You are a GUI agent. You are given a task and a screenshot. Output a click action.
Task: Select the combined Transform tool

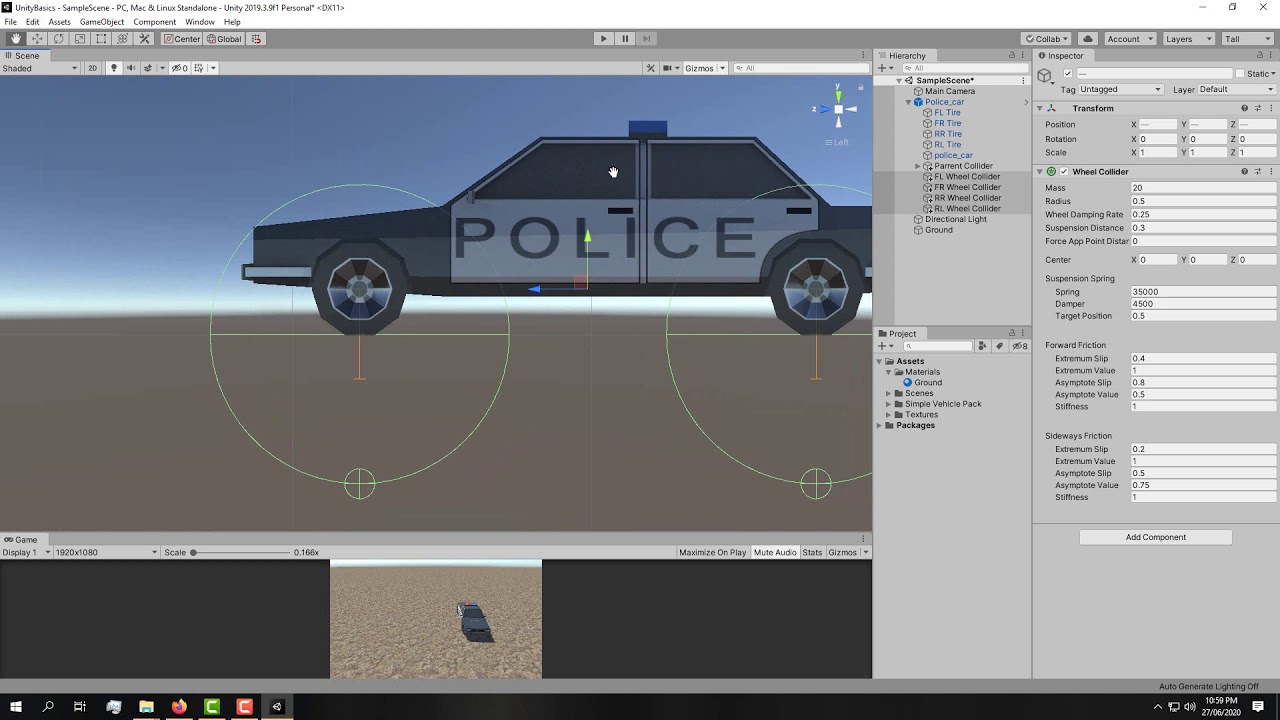(x=123, y=39)
